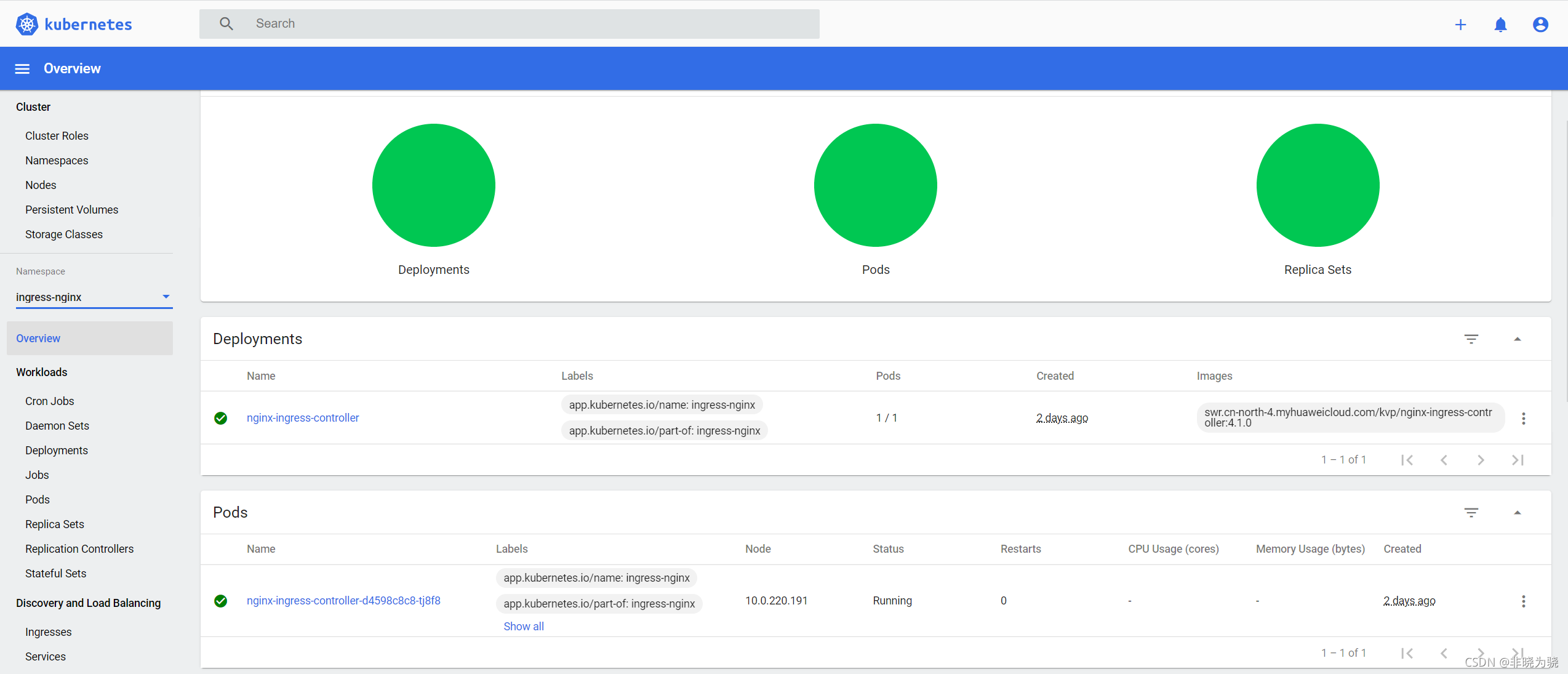Open actions menu for nginx-ingress-controller deployment
Image resolution: width=1568 pixels, height=674 pixels.
[x=1524, y=418]
